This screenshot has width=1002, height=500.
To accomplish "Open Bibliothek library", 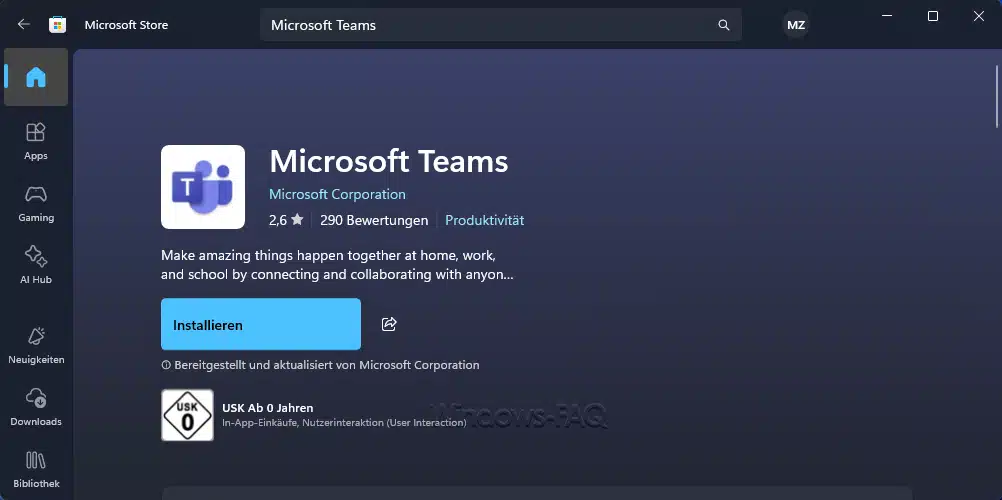I will tap(36, 469).
